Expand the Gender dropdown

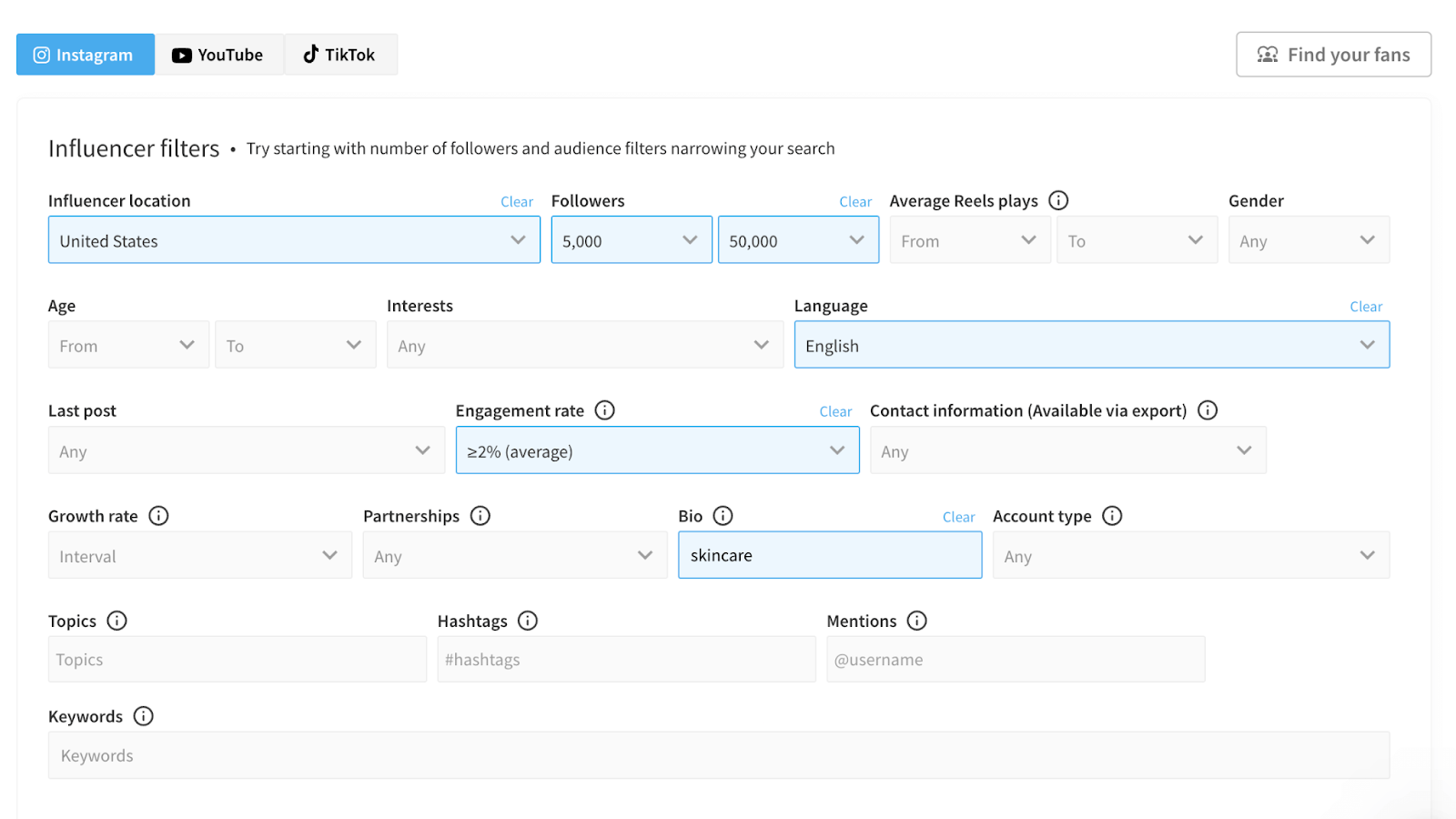pos(1308,240)
